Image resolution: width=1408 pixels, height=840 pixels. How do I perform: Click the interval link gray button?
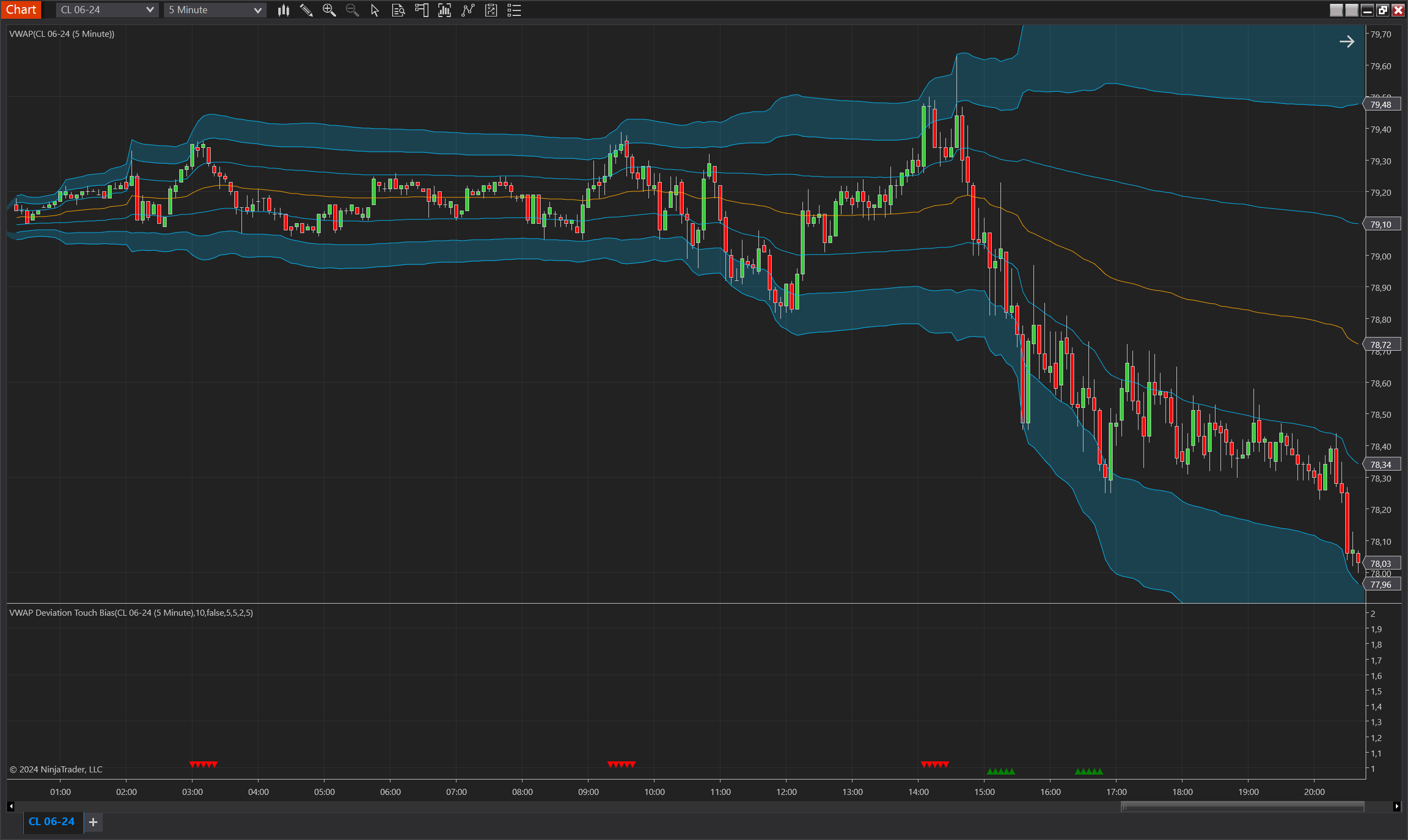click(1351, 10)
